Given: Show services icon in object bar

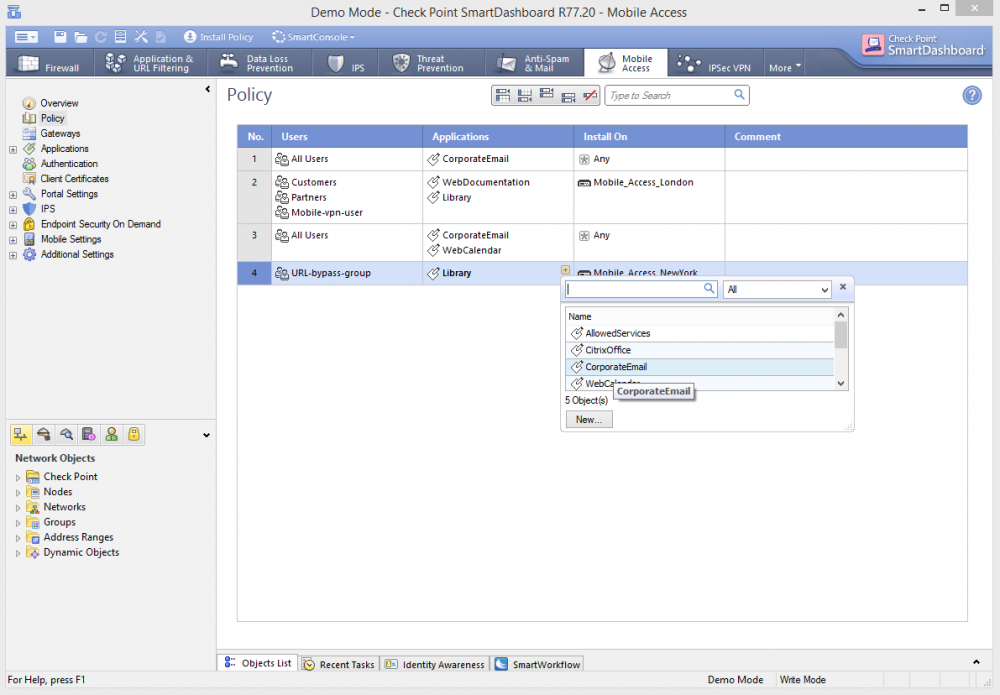Looking at the screenshot, I should point(43,435).
